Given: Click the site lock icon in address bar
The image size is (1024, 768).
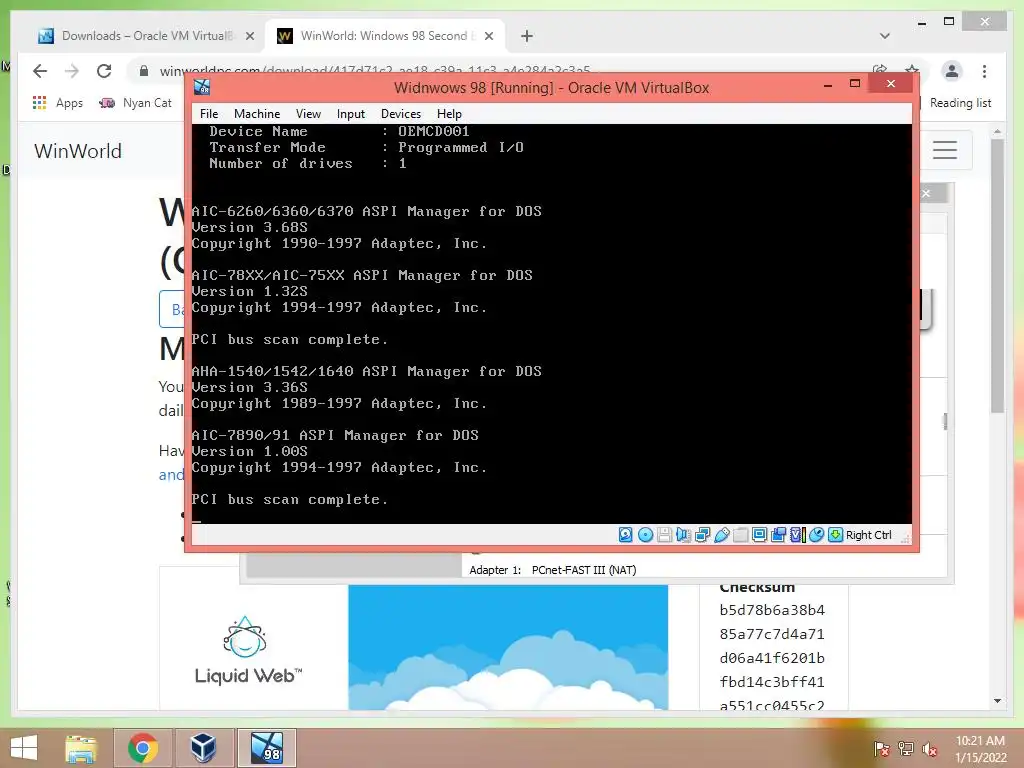Looking at the screenshot, I should [x=144, y=71].
